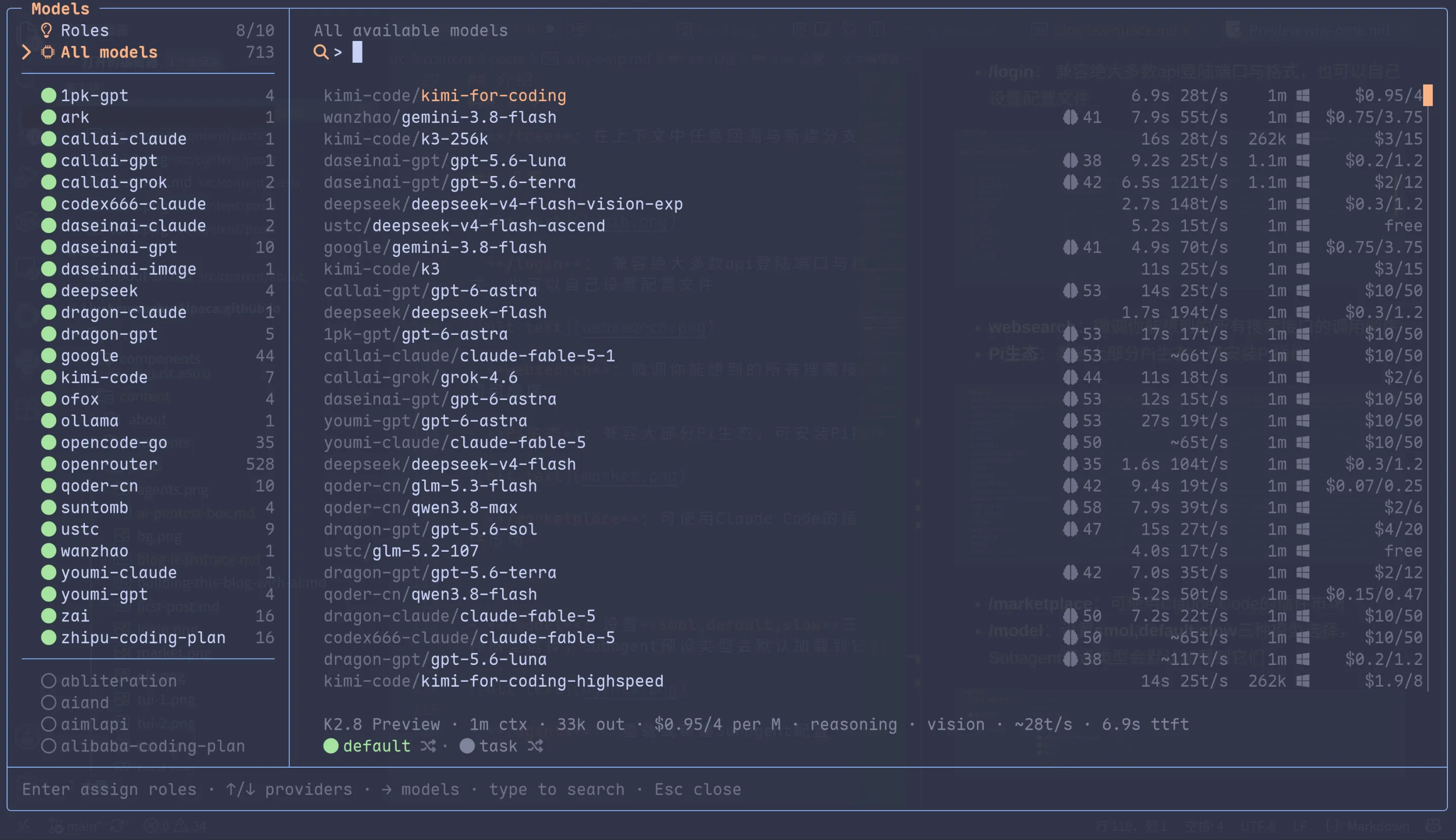Click the vision icon on glm-5.2-107 row
This screenshot has width=1456, height=840.
pos(1303,551)
